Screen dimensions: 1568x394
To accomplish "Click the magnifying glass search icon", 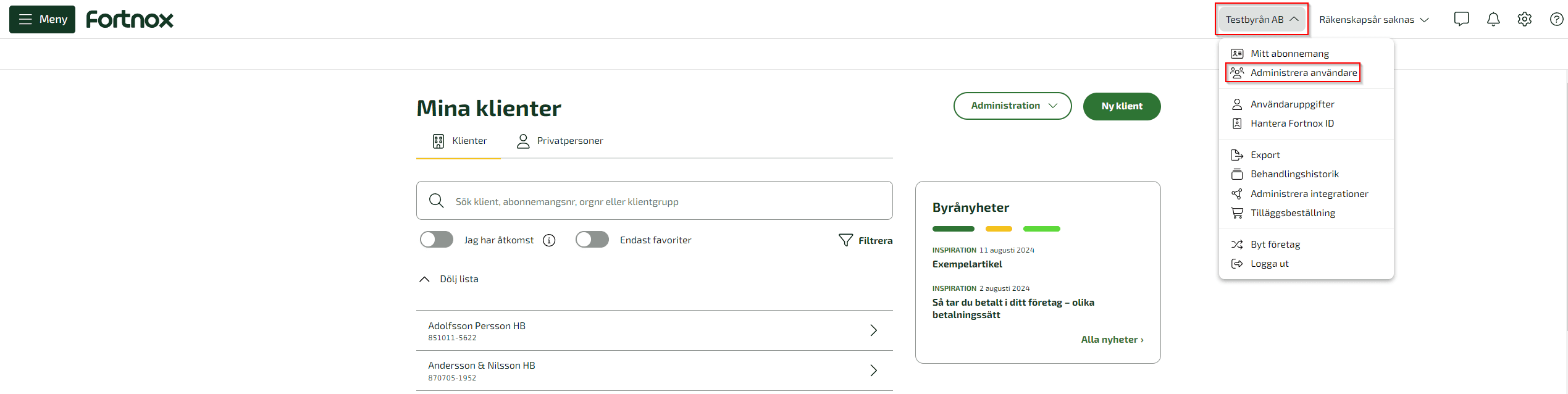I will point(437,201).
